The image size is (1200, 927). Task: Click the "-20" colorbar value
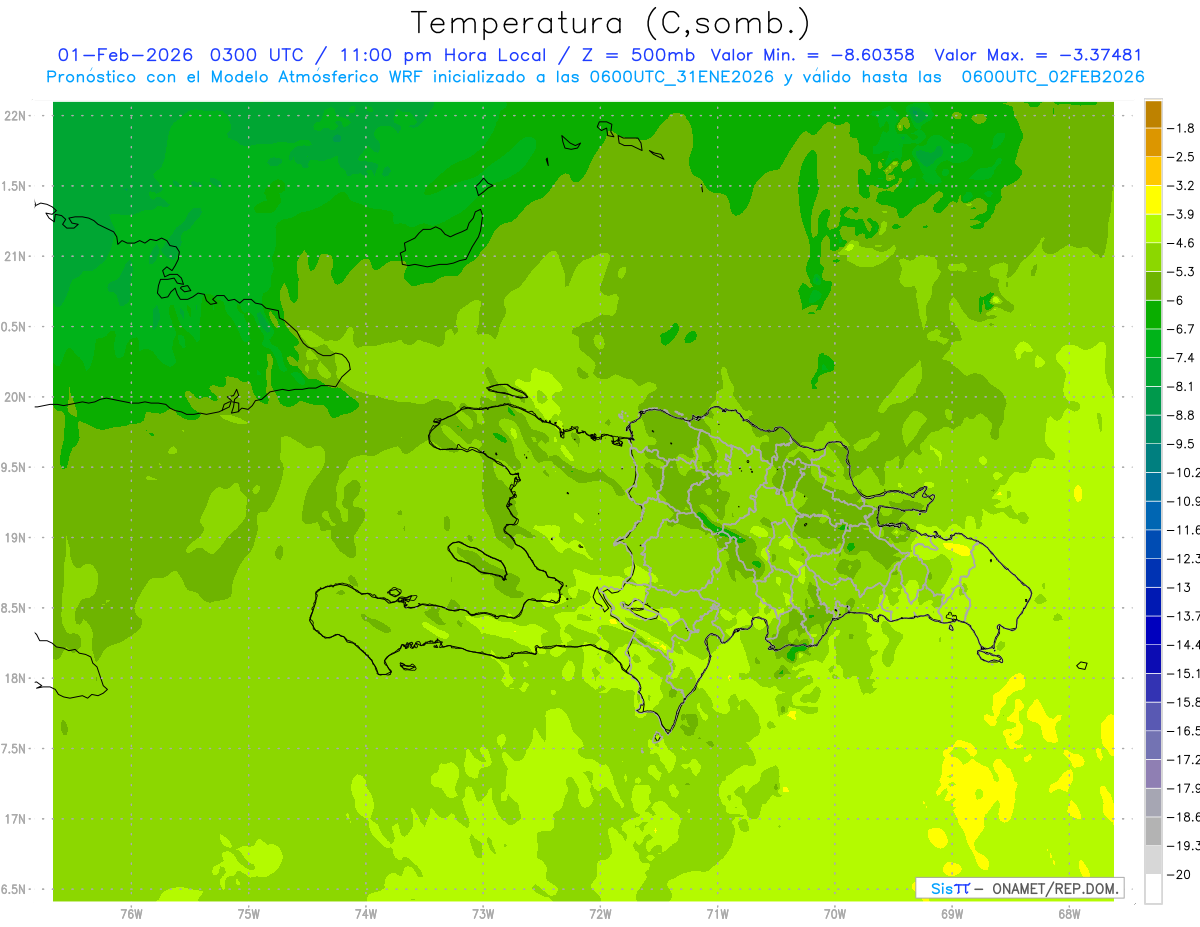pos(1179,874)
